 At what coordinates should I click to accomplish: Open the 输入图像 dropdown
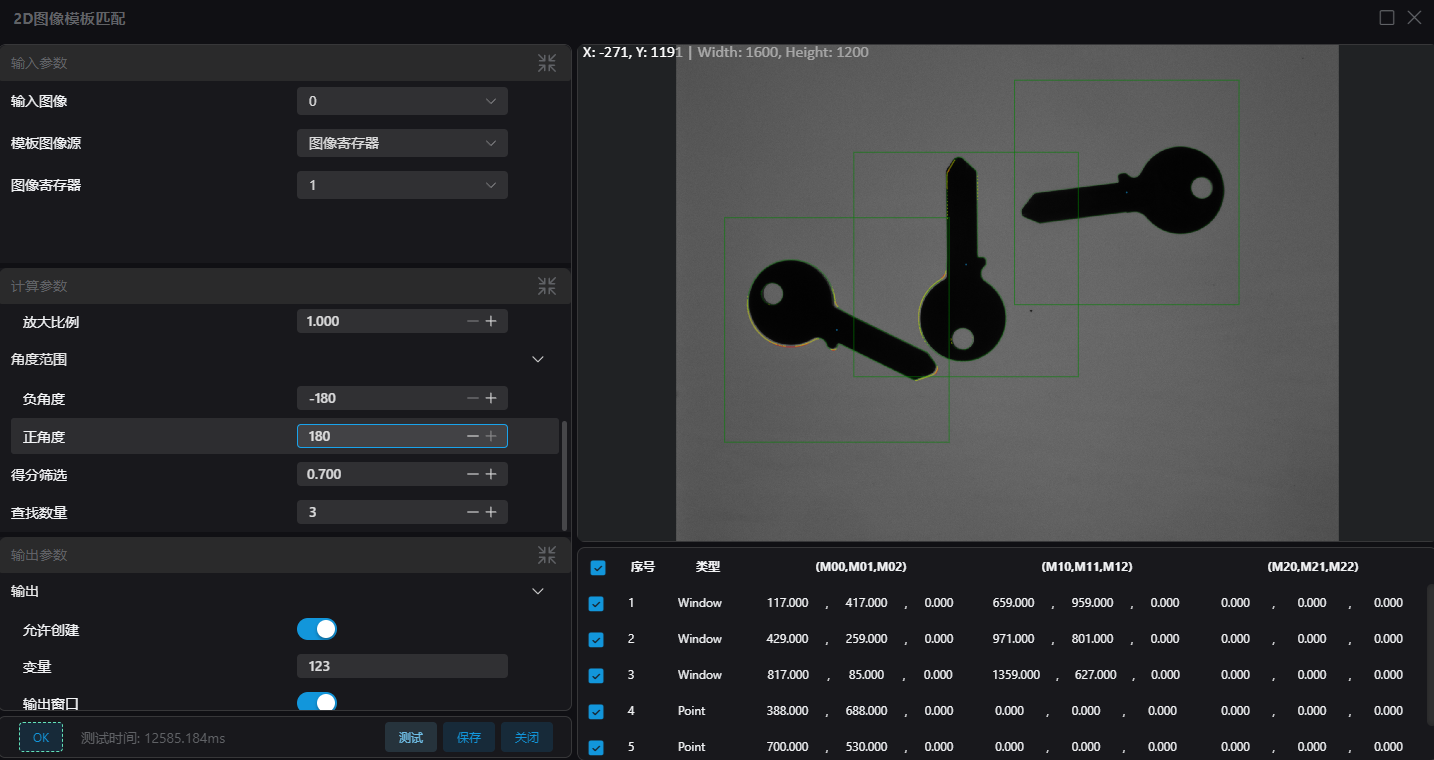pyautogui.click(x=402, y=101)
